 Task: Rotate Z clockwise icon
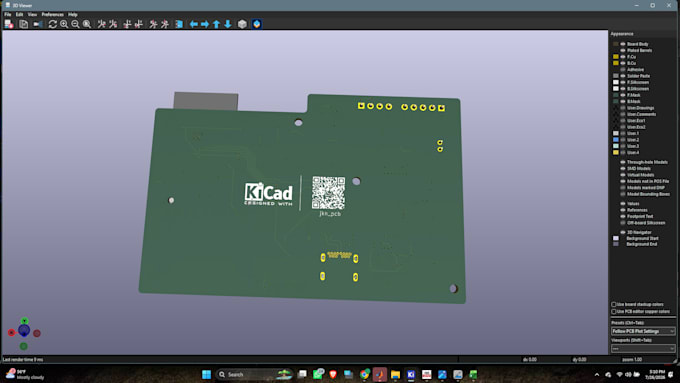[x=153, y=24]
